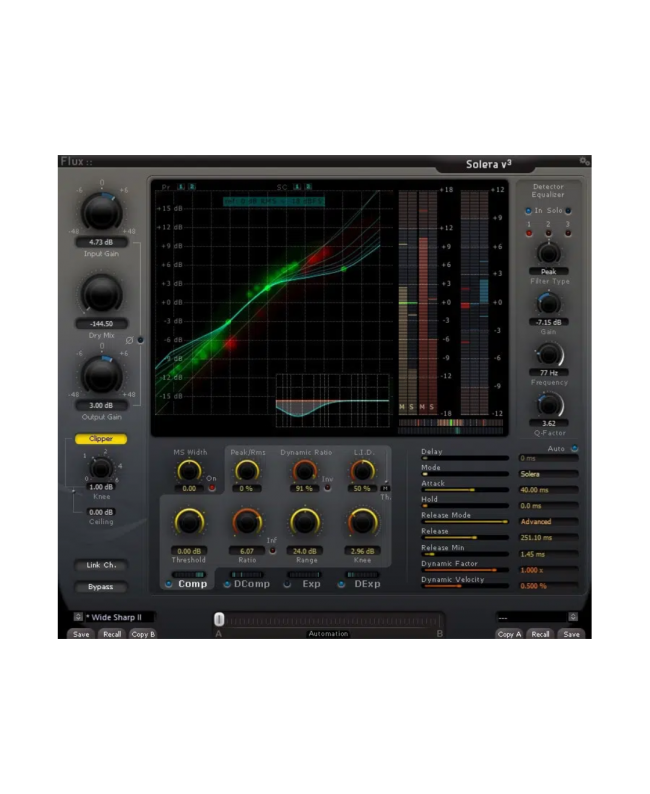Click the Hold slider
The height and width of the screenshot is (794, 650).
465,506
